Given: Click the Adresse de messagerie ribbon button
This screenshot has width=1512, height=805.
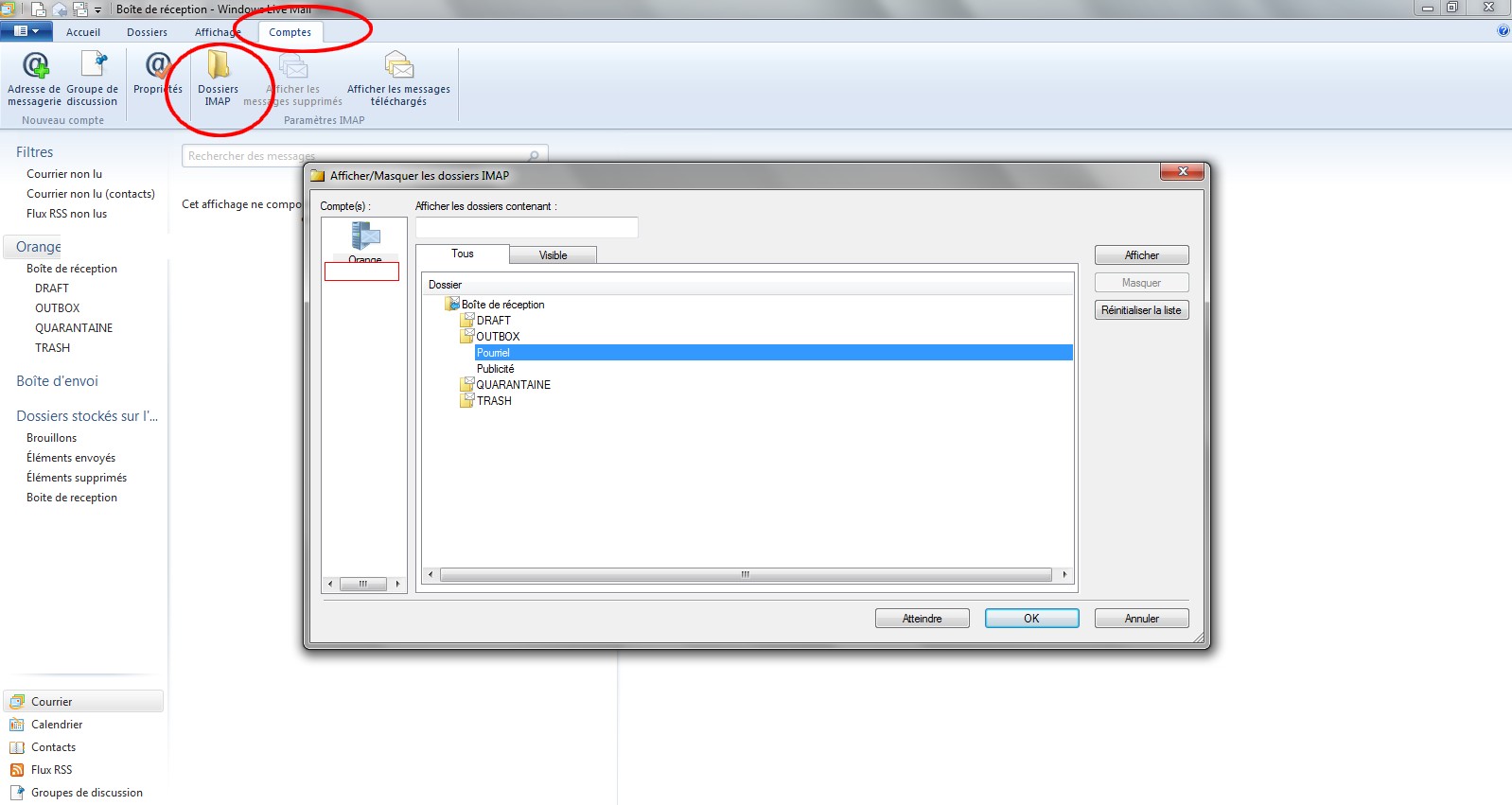Looking at the screenshot, I should [x=35, y=79].
